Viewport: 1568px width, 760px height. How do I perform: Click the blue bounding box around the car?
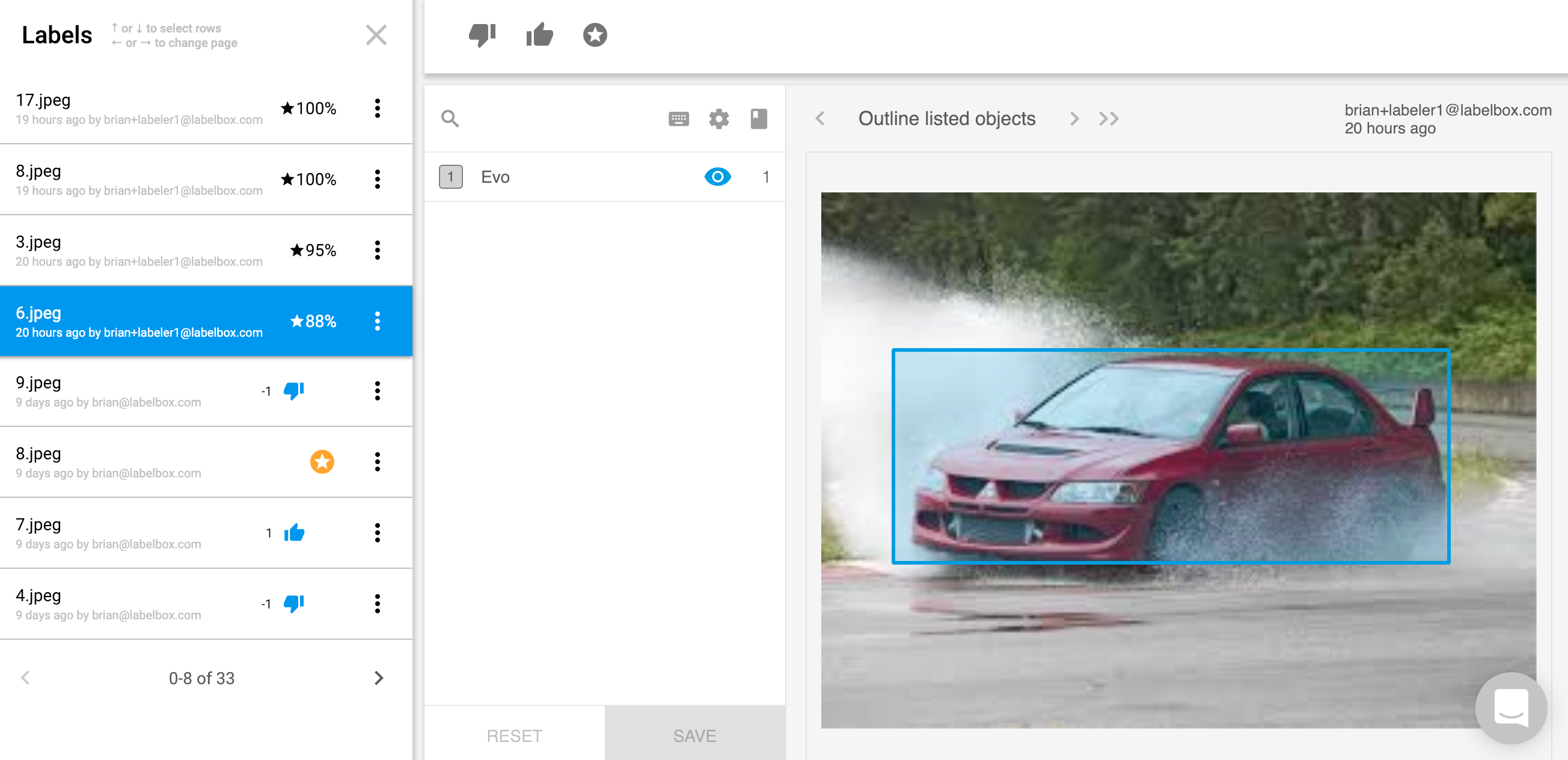(1171, 456)
